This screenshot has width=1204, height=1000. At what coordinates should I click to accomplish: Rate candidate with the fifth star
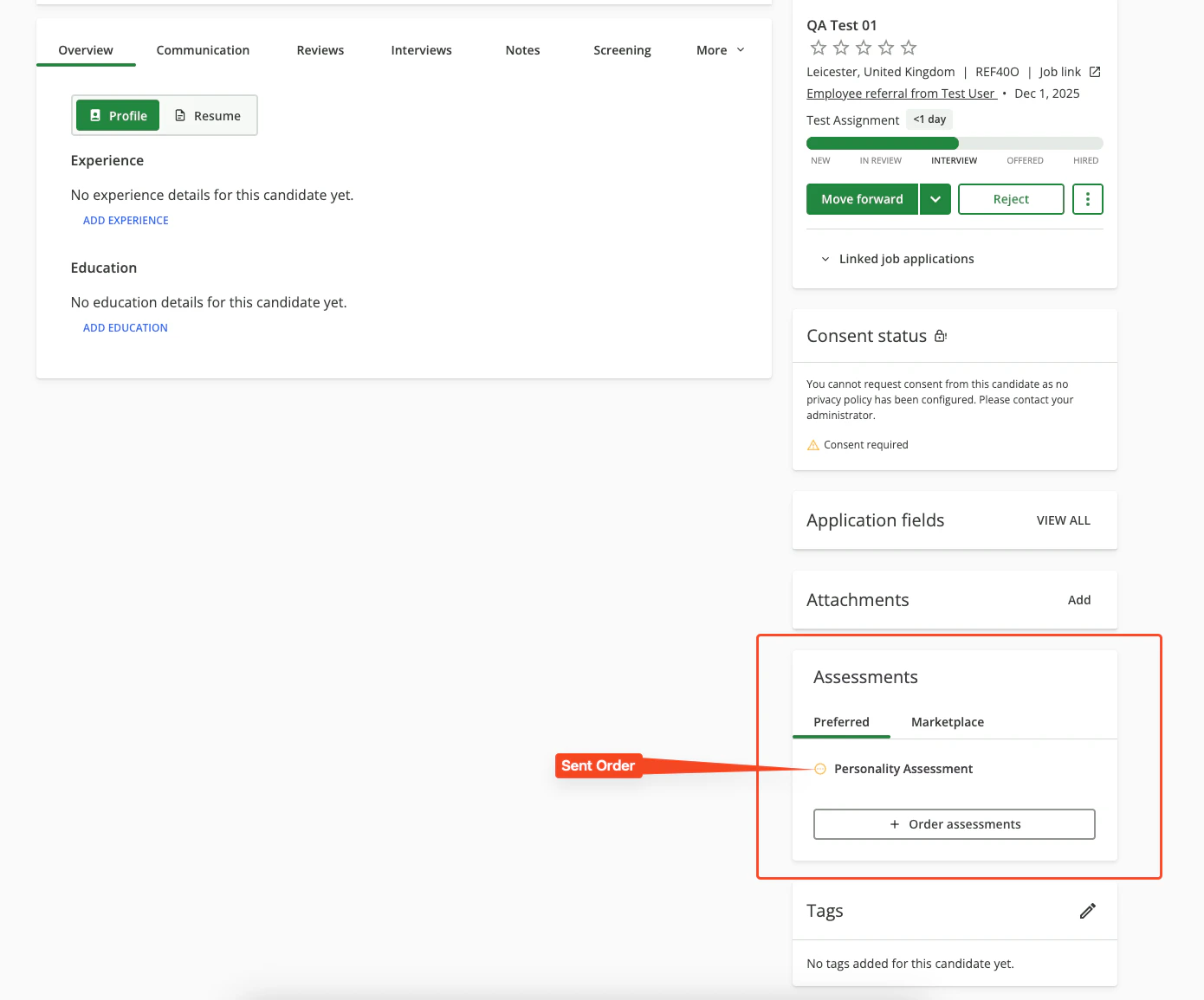tap(909, 48)
